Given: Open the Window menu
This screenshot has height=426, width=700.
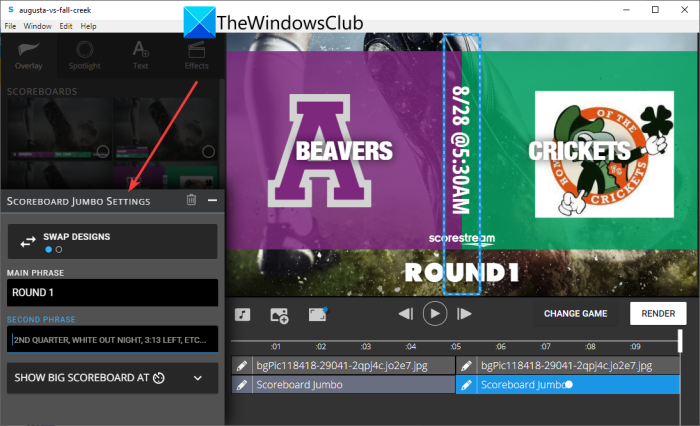Looking at the screenshot, I should click(38, 26).
